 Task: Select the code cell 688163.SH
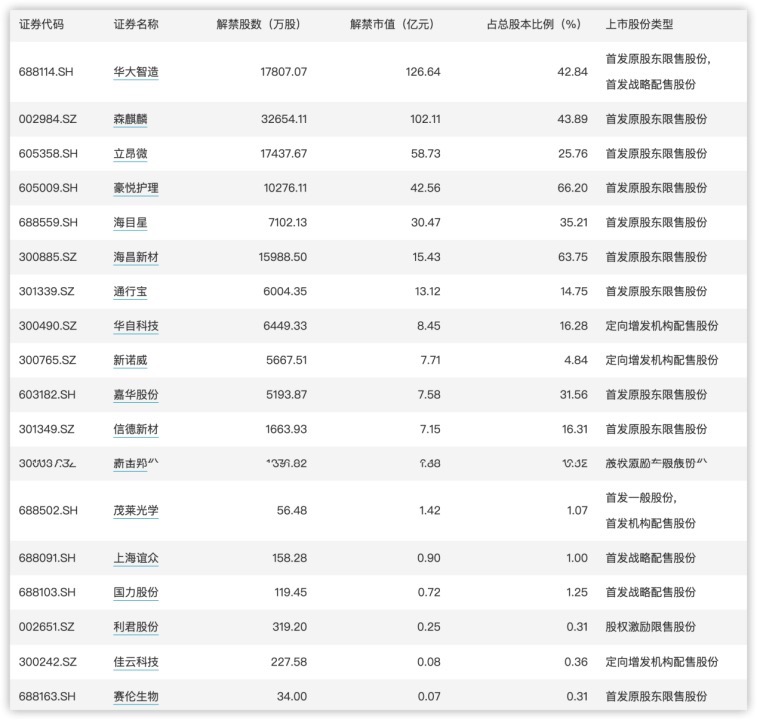47,696
